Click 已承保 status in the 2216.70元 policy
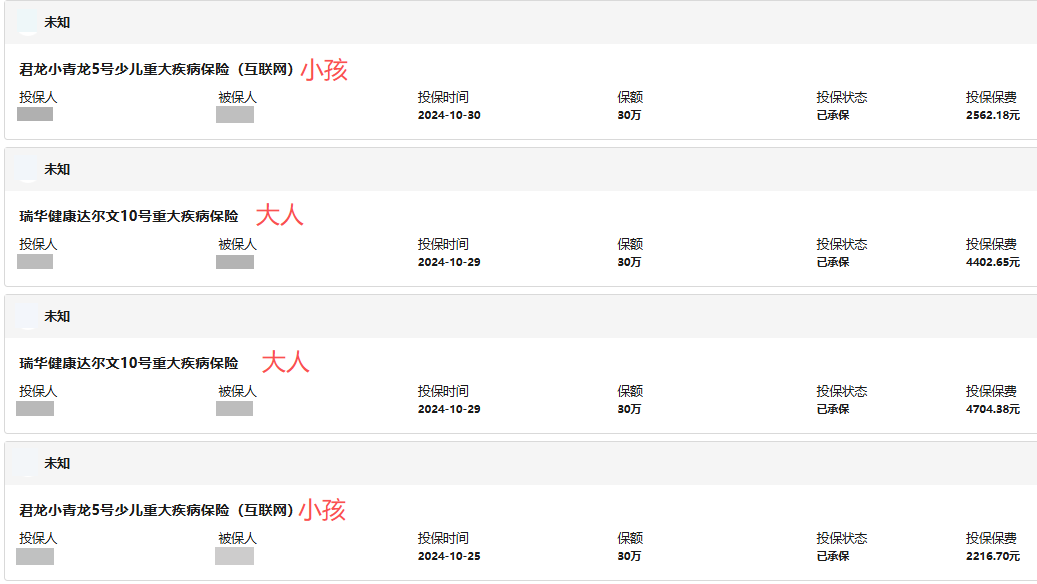 pos(832,556)
